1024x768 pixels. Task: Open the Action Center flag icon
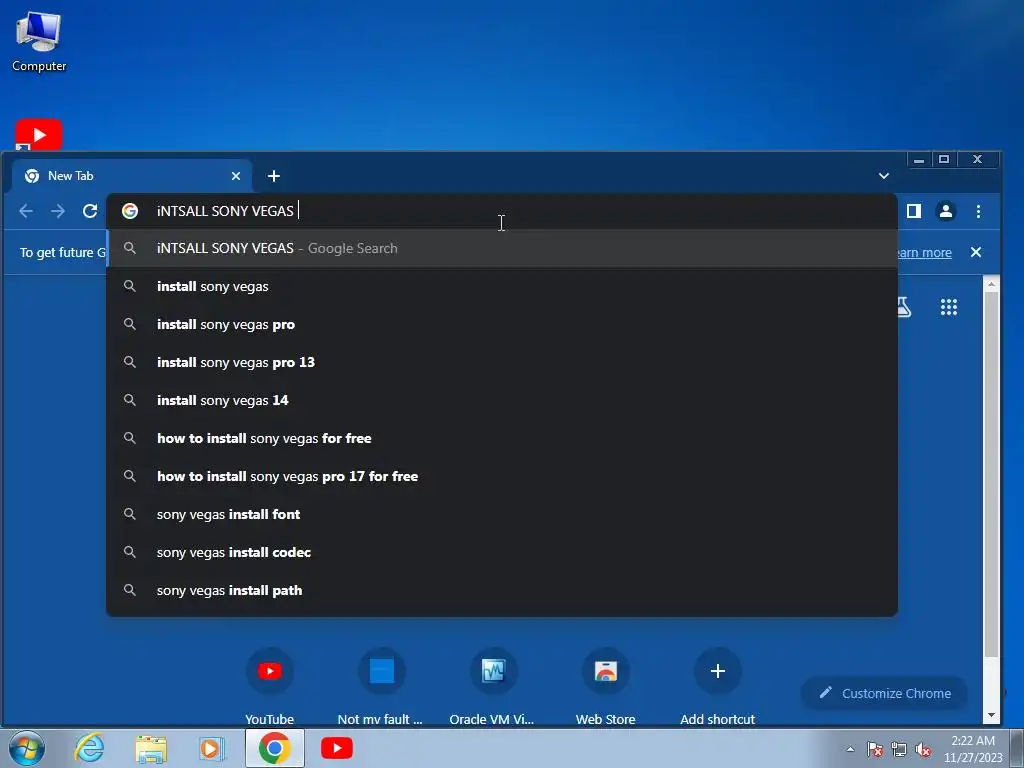[875, 749]
